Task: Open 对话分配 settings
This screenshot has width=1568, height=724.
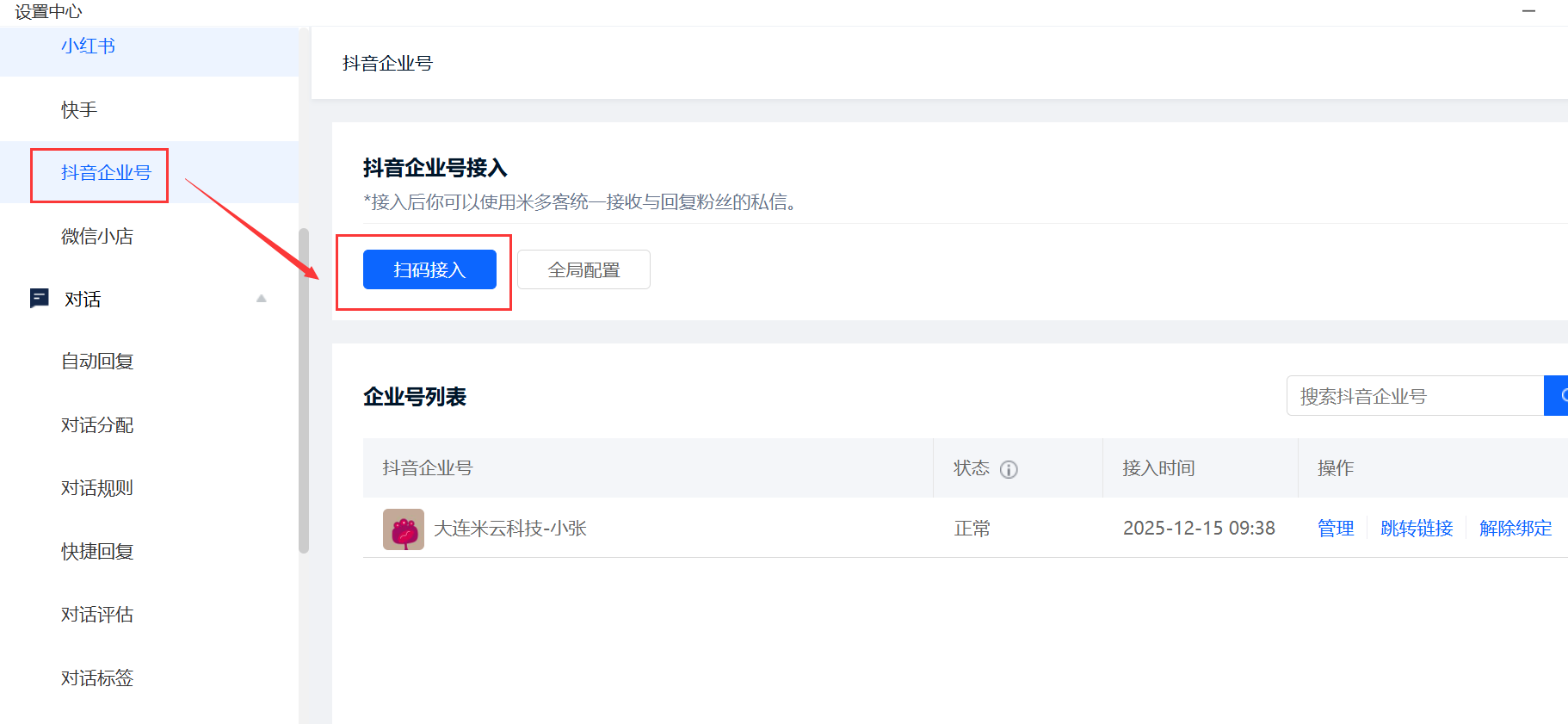Action: point(97,425)
